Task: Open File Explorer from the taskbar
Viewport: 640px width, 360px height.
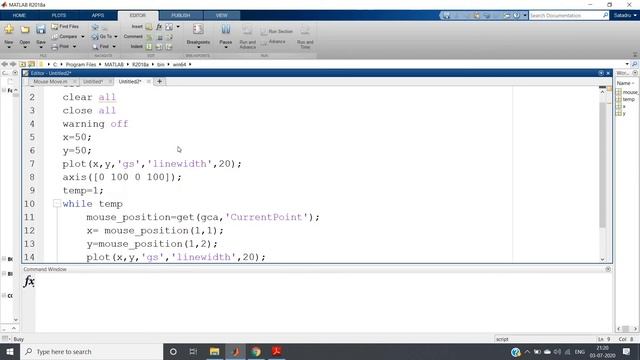Action: 214,351
